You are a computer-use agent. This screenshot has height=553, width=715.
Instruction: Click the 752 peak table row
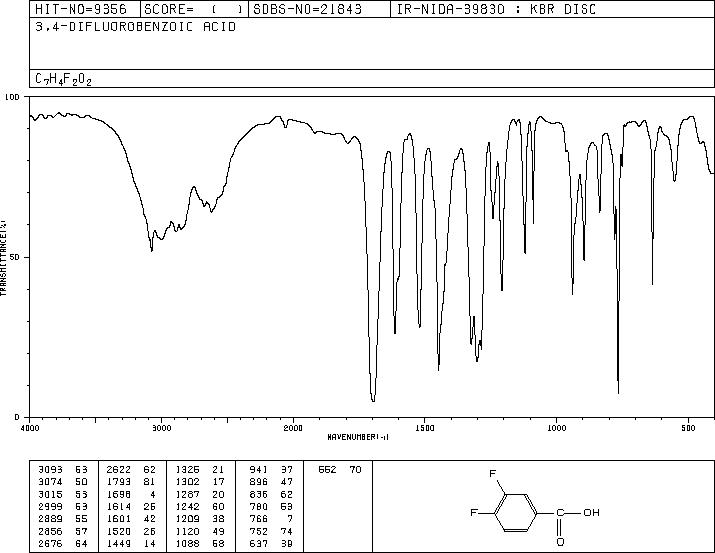[271, 532]
